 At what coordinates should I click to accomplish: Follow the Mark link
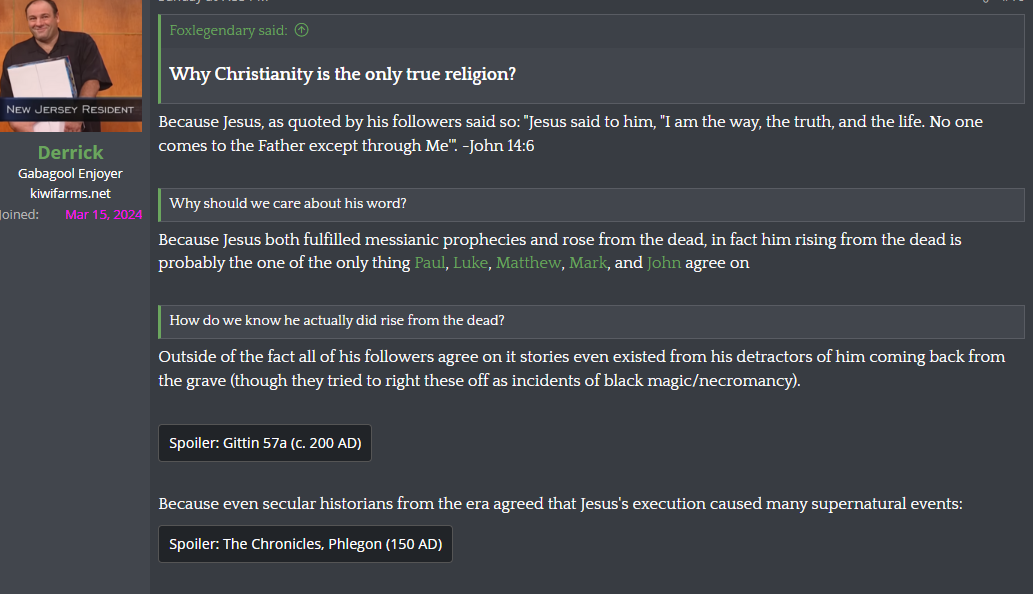[x=588, y=263]
